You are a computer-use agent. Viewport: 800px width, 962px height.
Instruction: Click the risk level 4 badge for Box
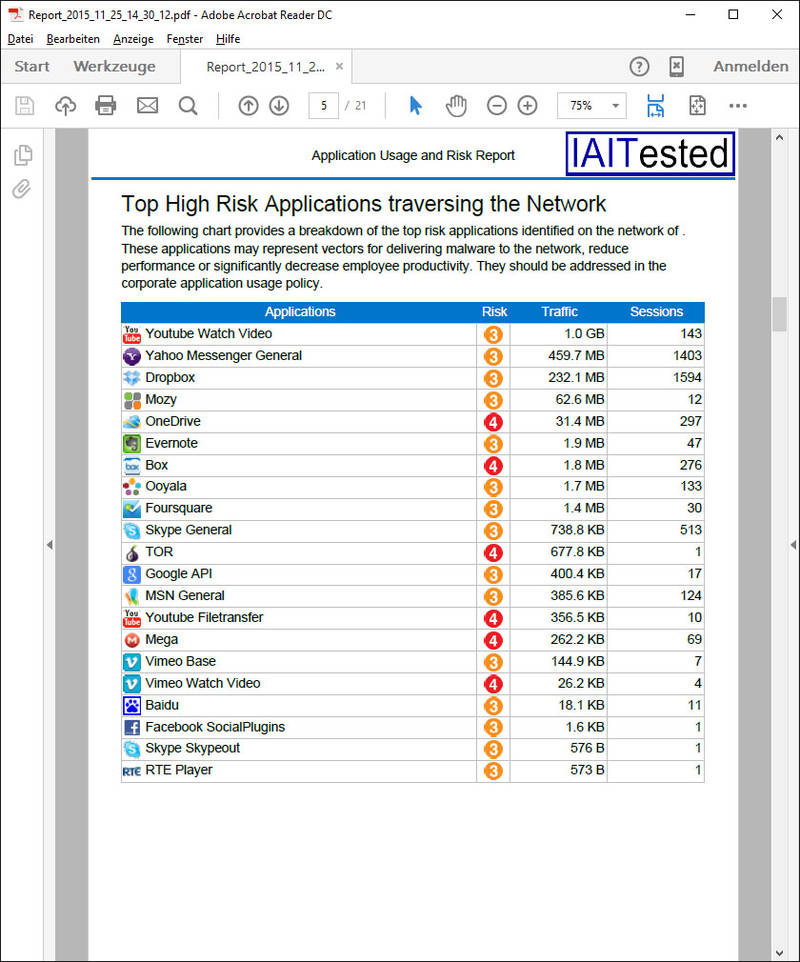(x=493, y=466)
